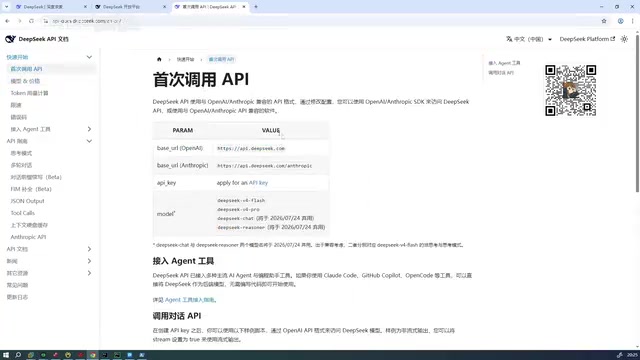Toggle dark mode with sun icon
The image size is (640, 360).
pos(624,39)
